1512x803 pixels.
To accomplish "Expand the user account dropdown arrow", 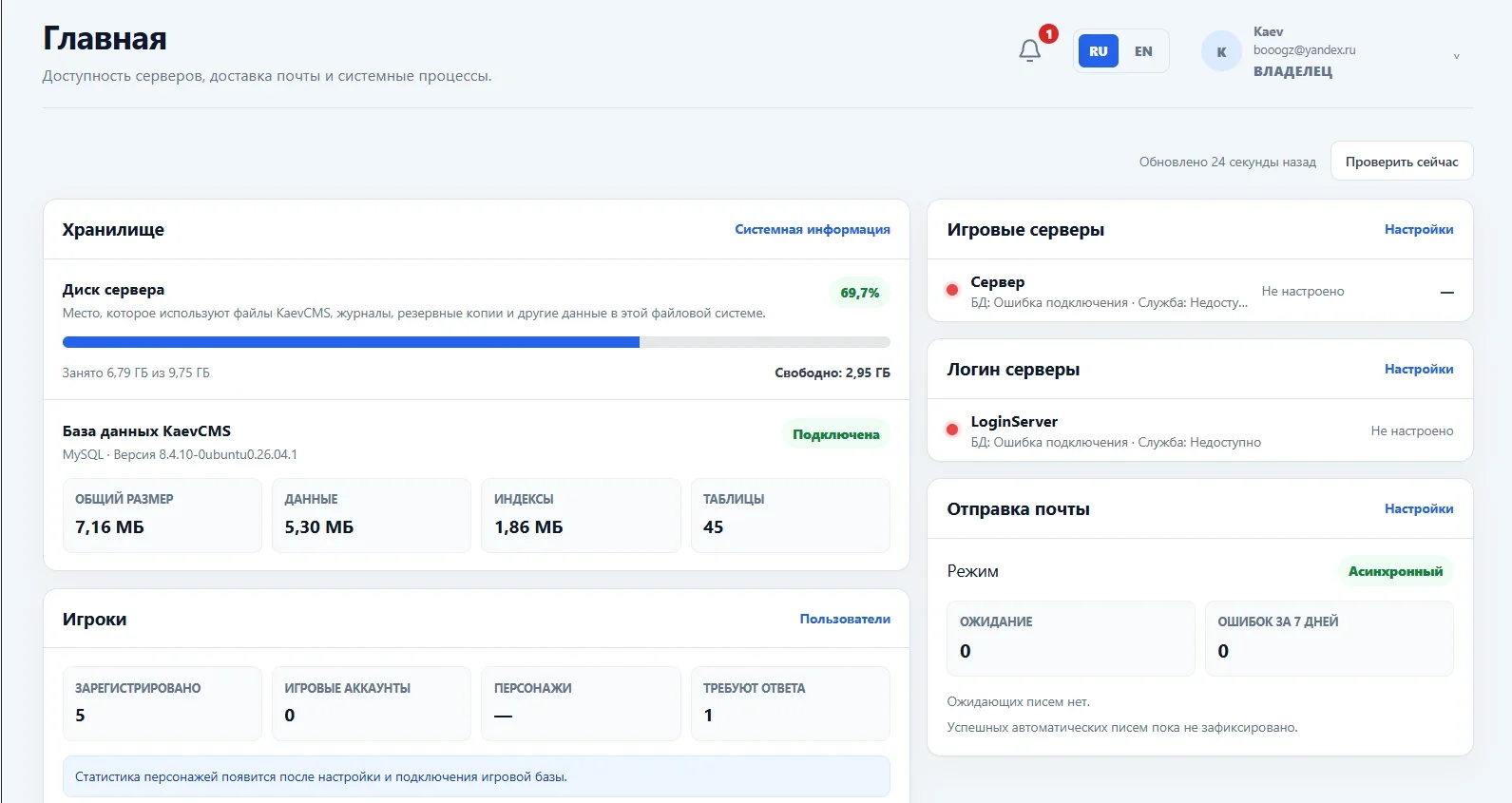I will pyautogui.click(x=1456, y=56).
